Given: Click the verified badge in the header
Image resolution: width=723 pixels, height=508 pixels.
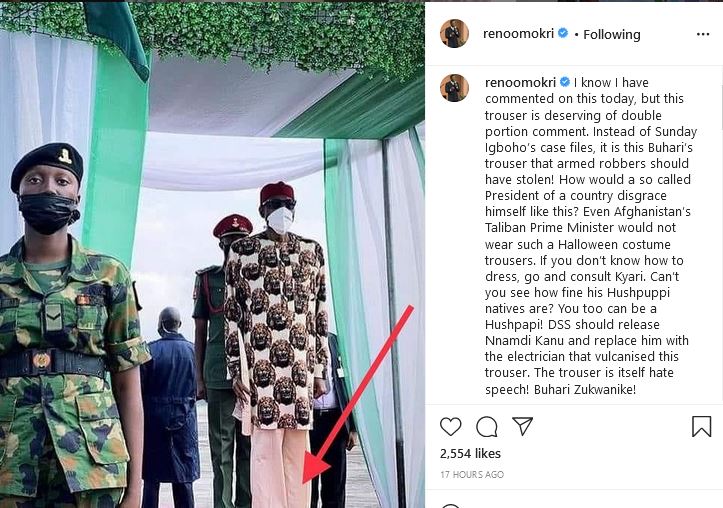Looking at the screenshot, I should 563,34.
